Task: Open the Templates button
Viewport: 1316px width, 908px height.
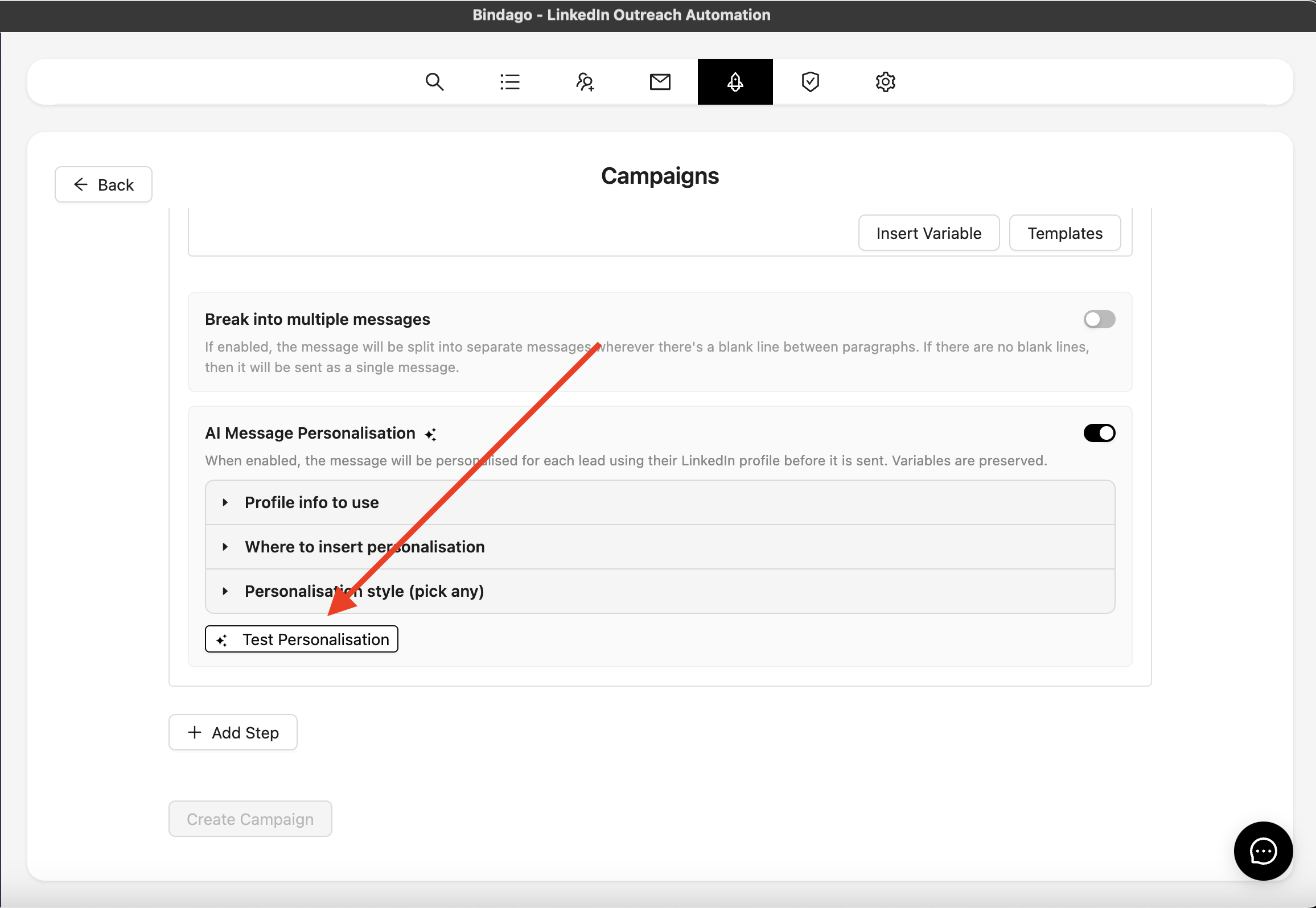Action: (1064, 233)
